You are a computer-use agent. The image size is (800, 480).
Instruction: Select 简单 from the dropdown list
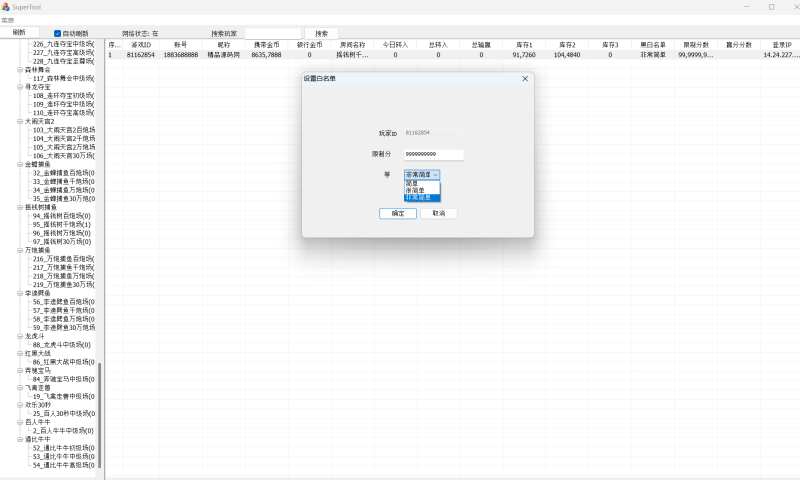412,183
